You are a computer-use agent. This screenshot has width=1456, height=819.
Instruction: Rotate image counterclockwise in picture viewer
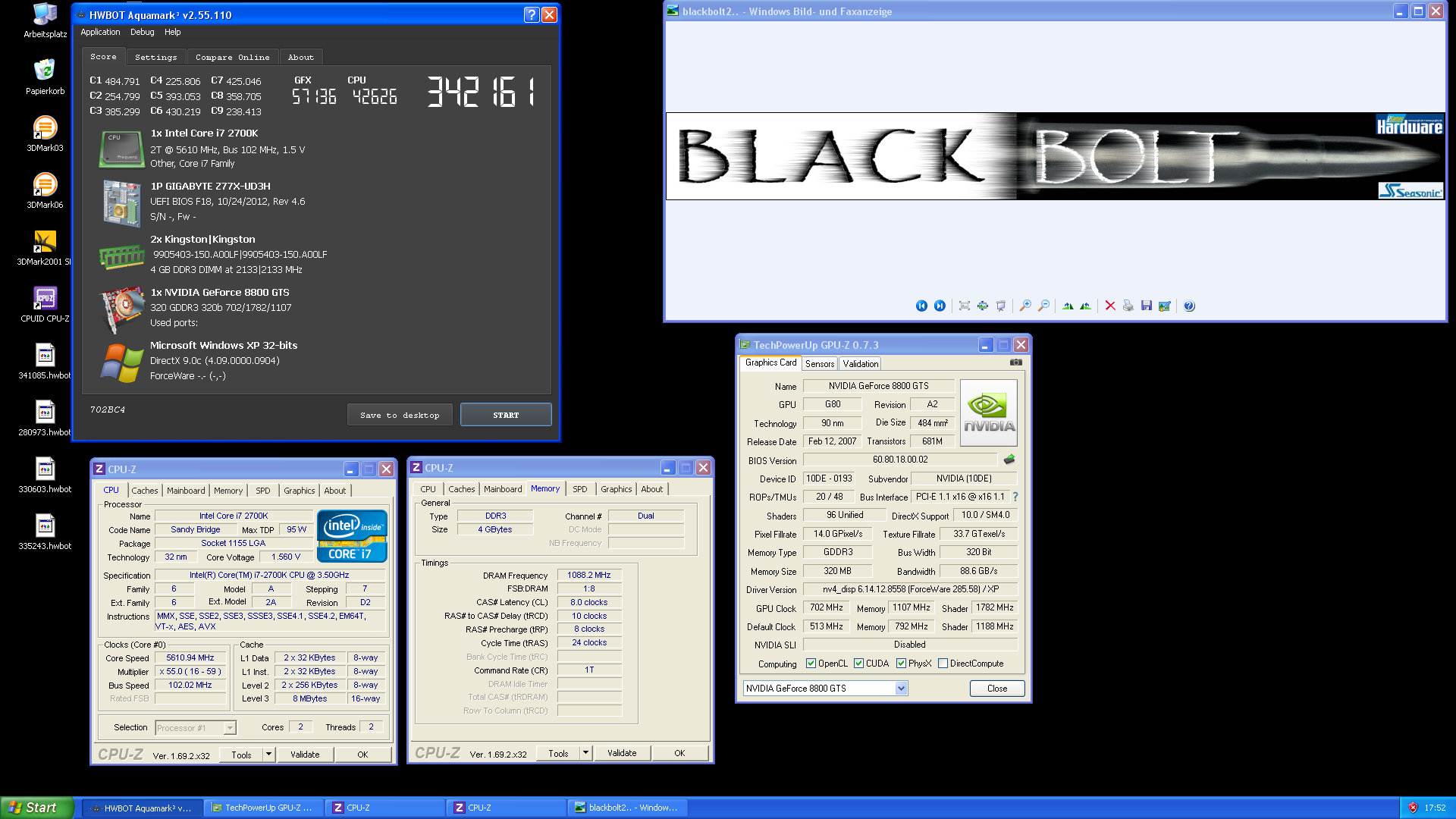pyautogui.click(x=1086, y=306)
